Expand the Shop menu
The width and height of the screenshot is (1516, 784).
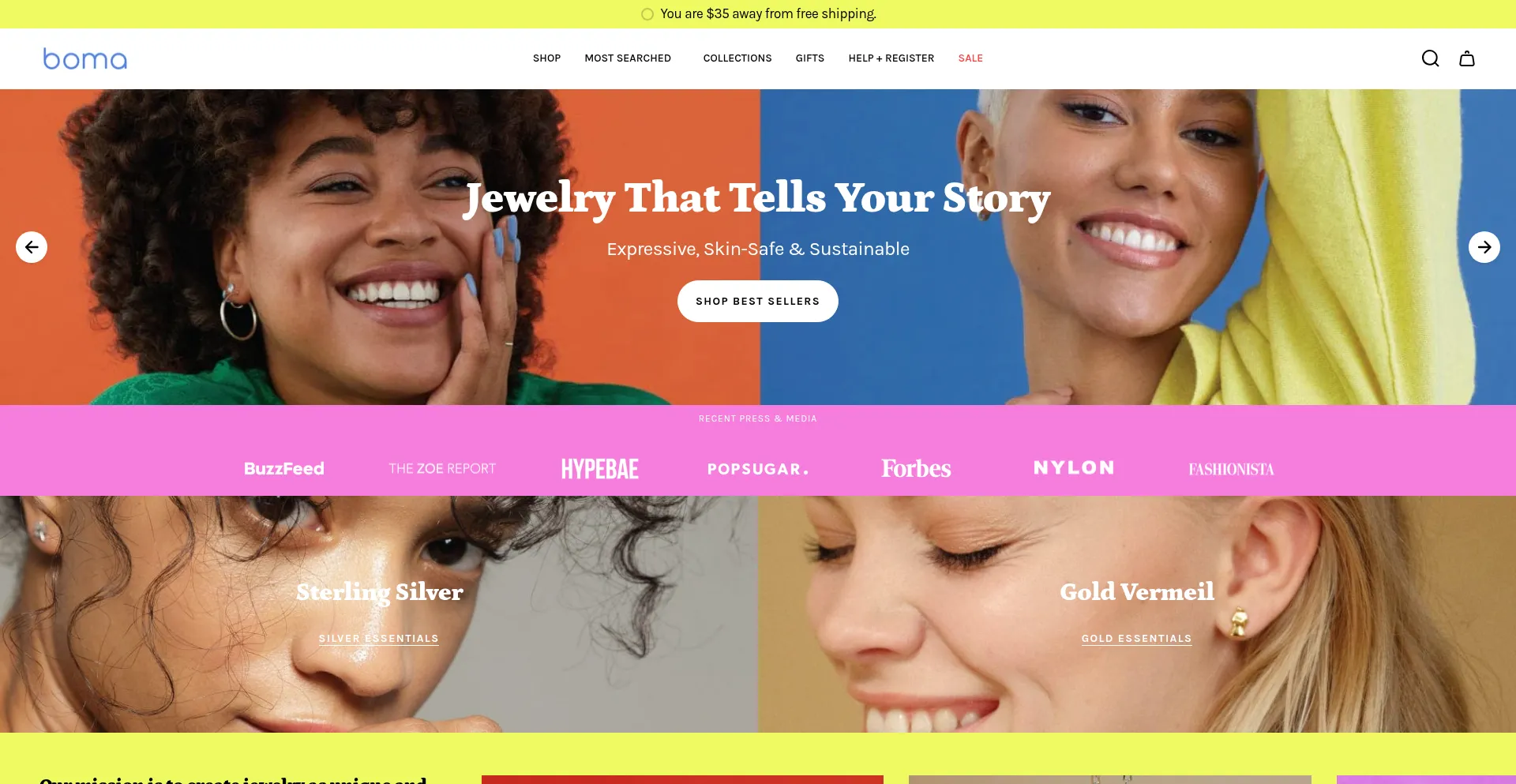point(546,58)
